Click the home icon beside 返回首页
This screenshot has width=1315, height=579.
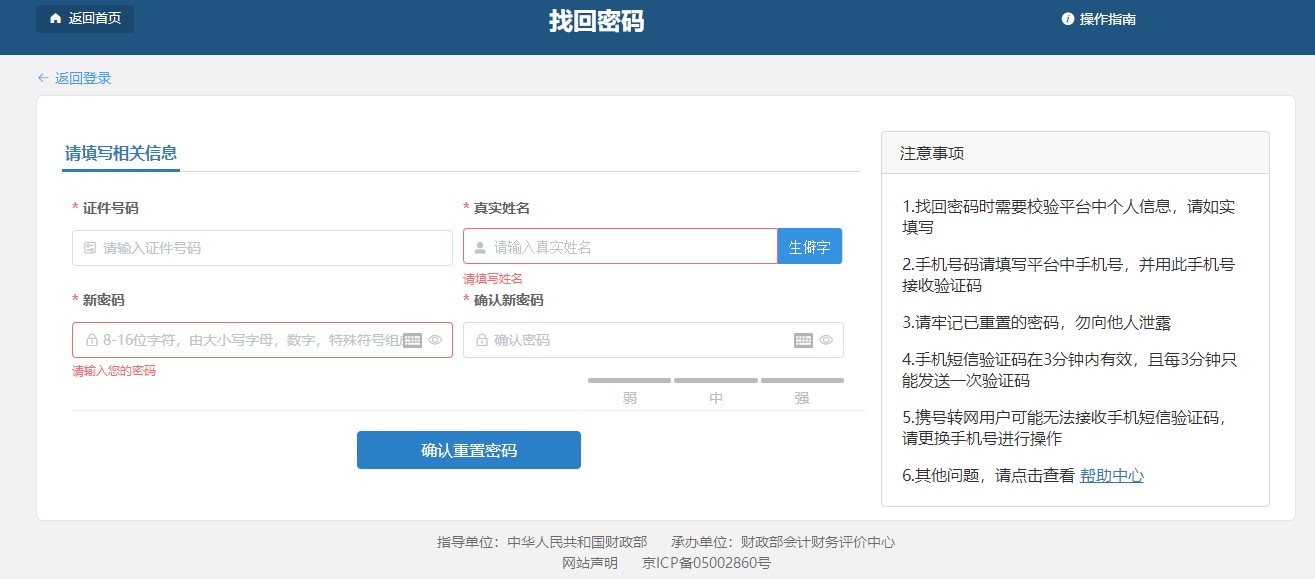click(55, 17)
